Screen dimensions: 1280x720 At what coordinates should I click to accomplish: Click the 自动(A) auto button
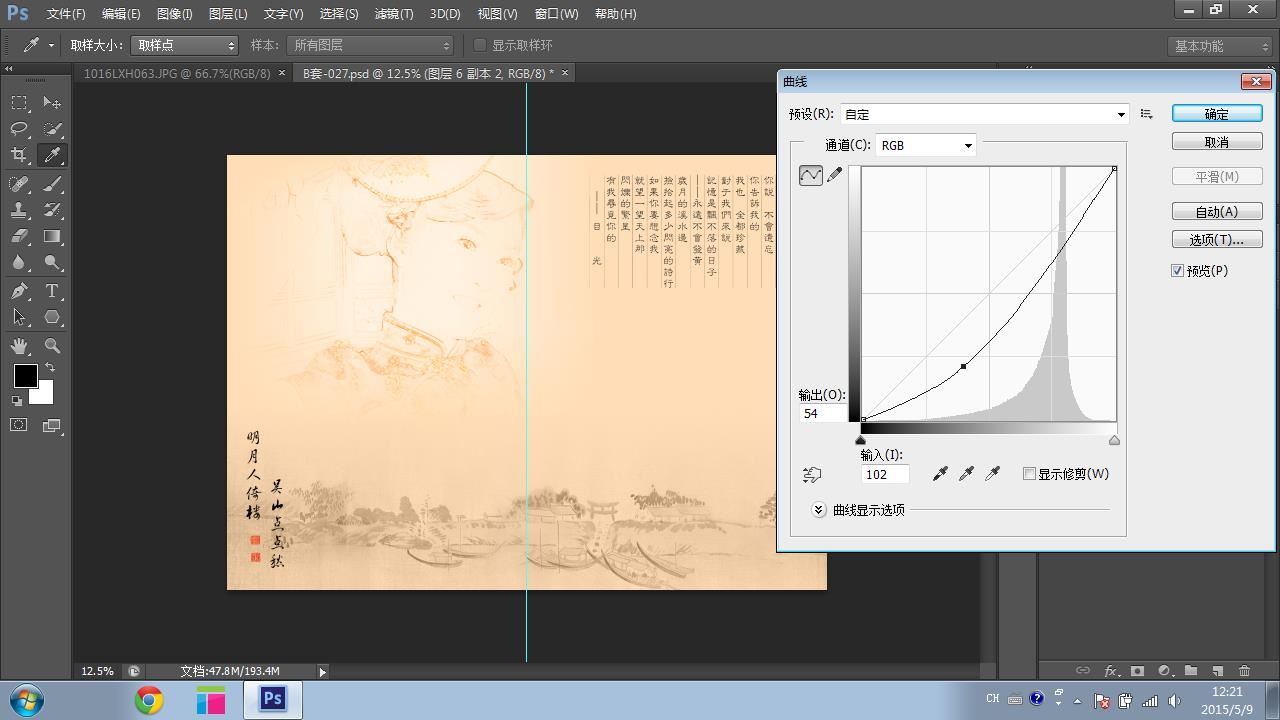[x=1217, y=211]
